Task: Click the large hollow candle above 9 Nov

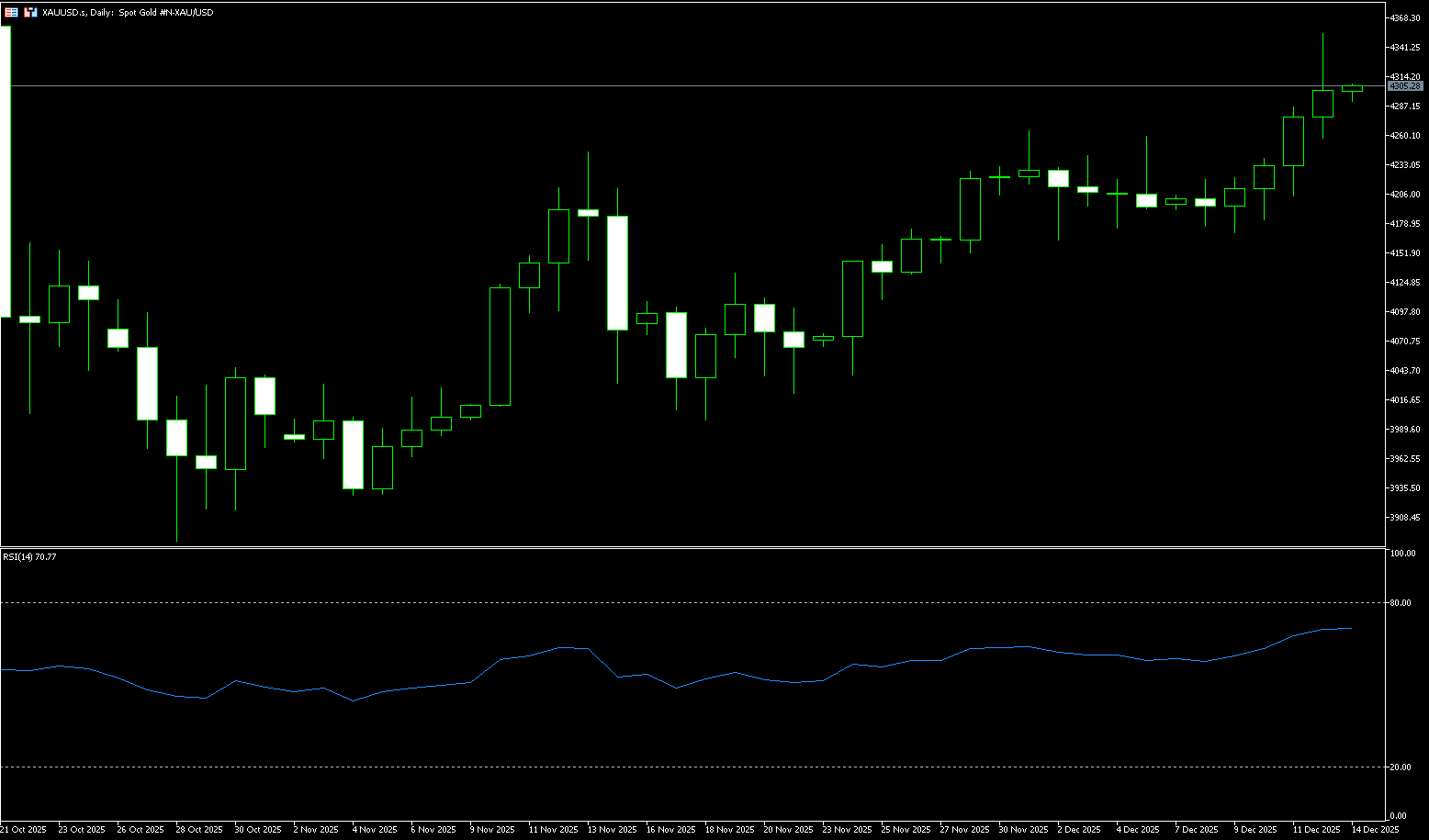Action: tap(500, 346)
